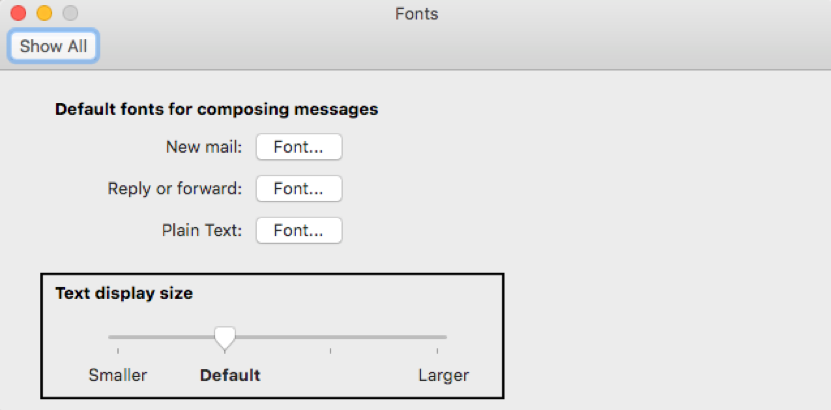Image resolution: width=831 pixels, height=410 pixels.
Task: Click the Larger label under slider
Action: click(x=444, y=376)
